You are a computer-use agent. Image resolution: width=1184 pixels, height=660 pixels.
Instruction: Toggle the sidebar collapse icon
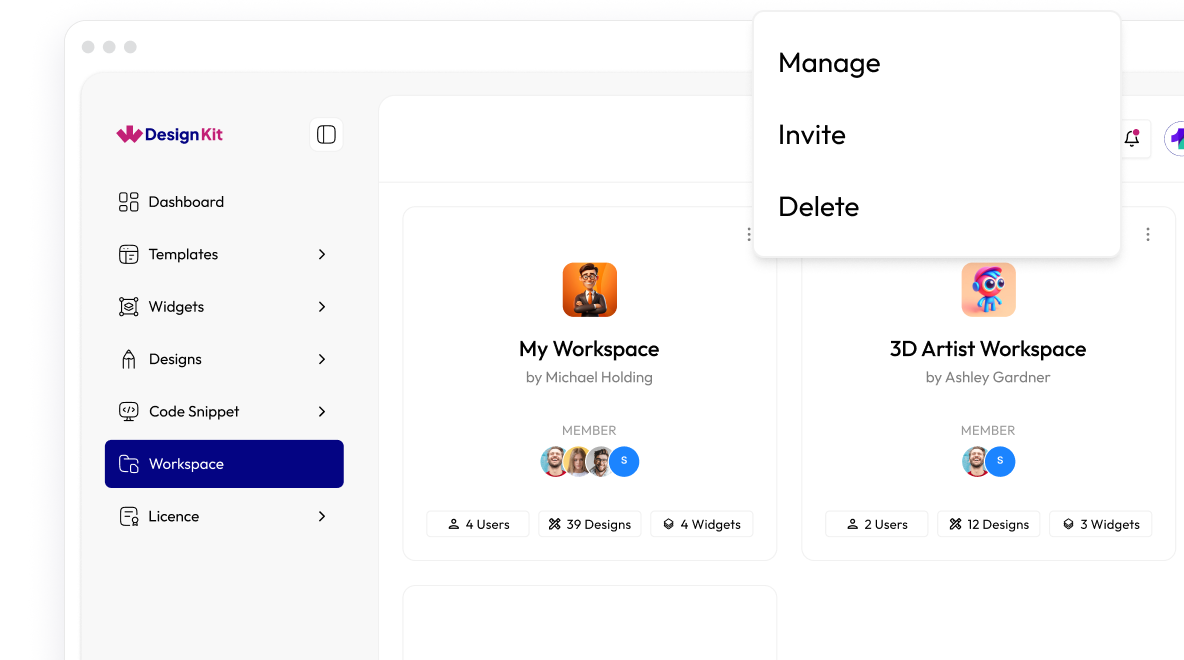[326, 135]
